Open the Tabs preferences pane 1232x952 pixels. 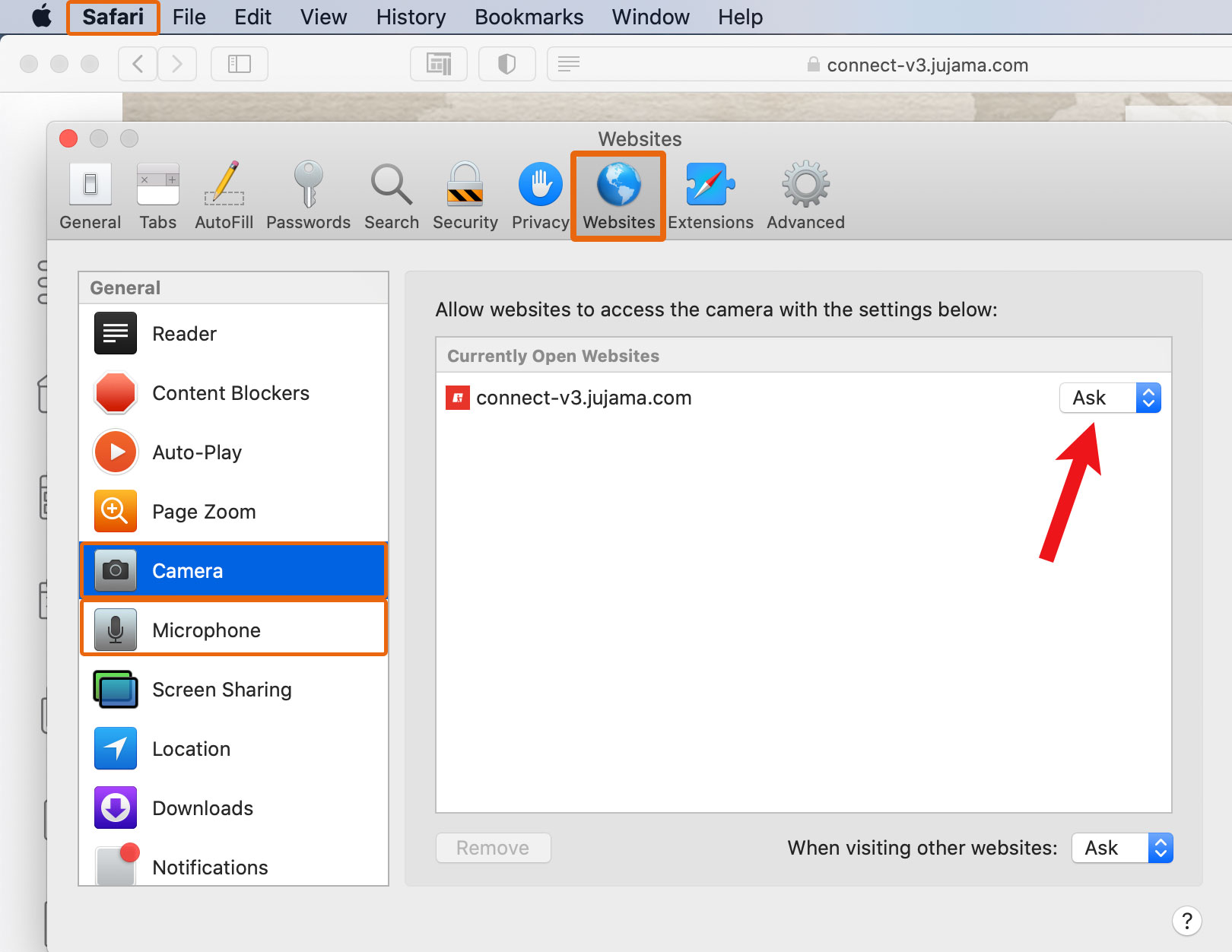click(157, 196)
